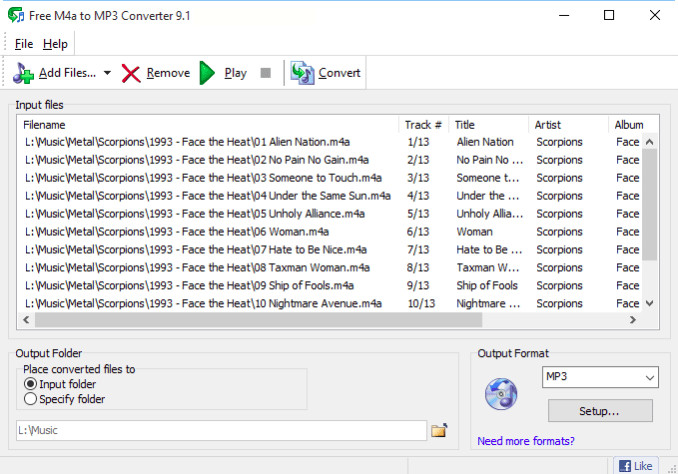Click the Scorpions artist cell for track 3/13
678x474 pixels.
point(559,178)
